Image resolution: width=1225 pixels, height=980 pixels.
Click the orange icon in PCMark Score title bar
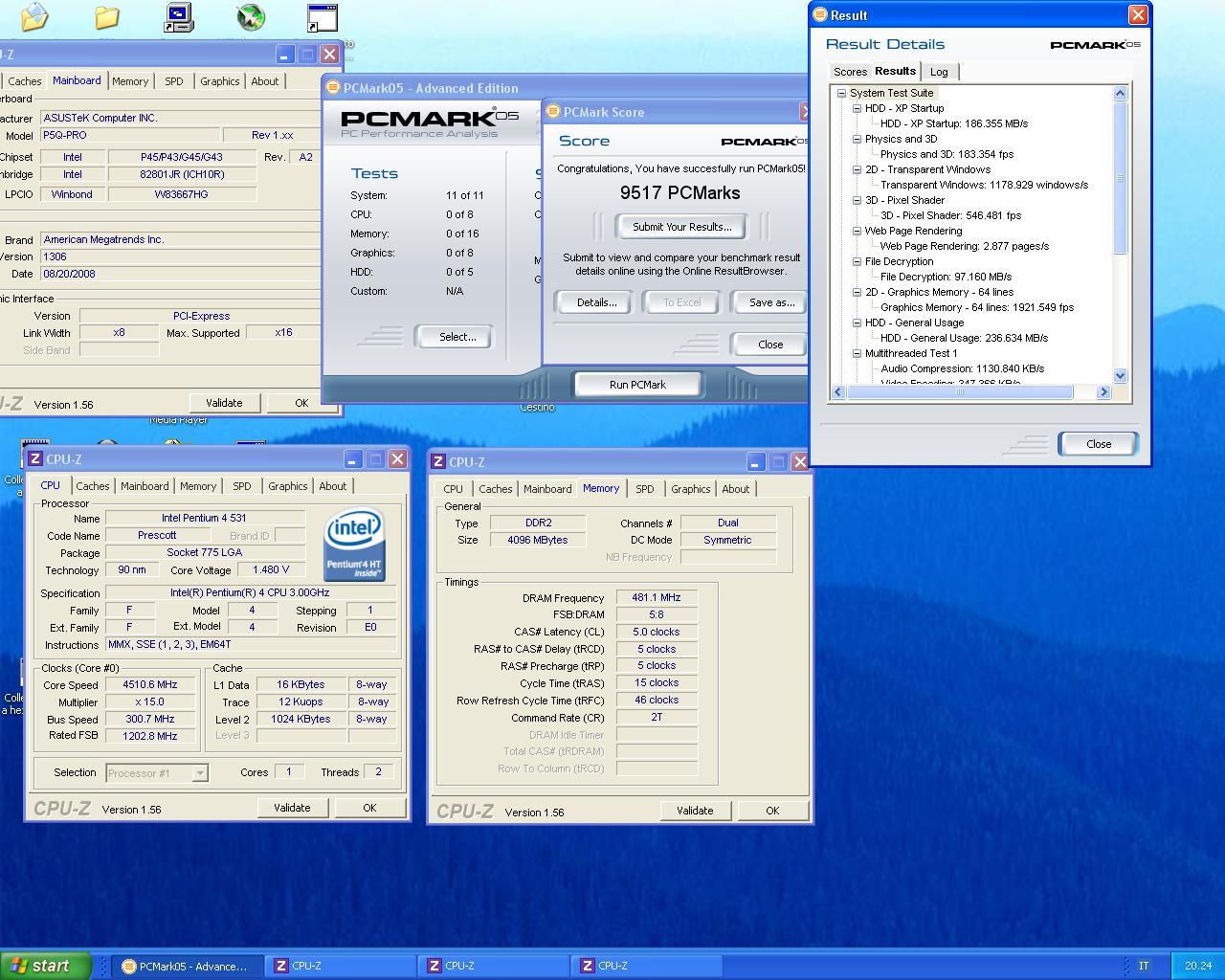point(552,111)
